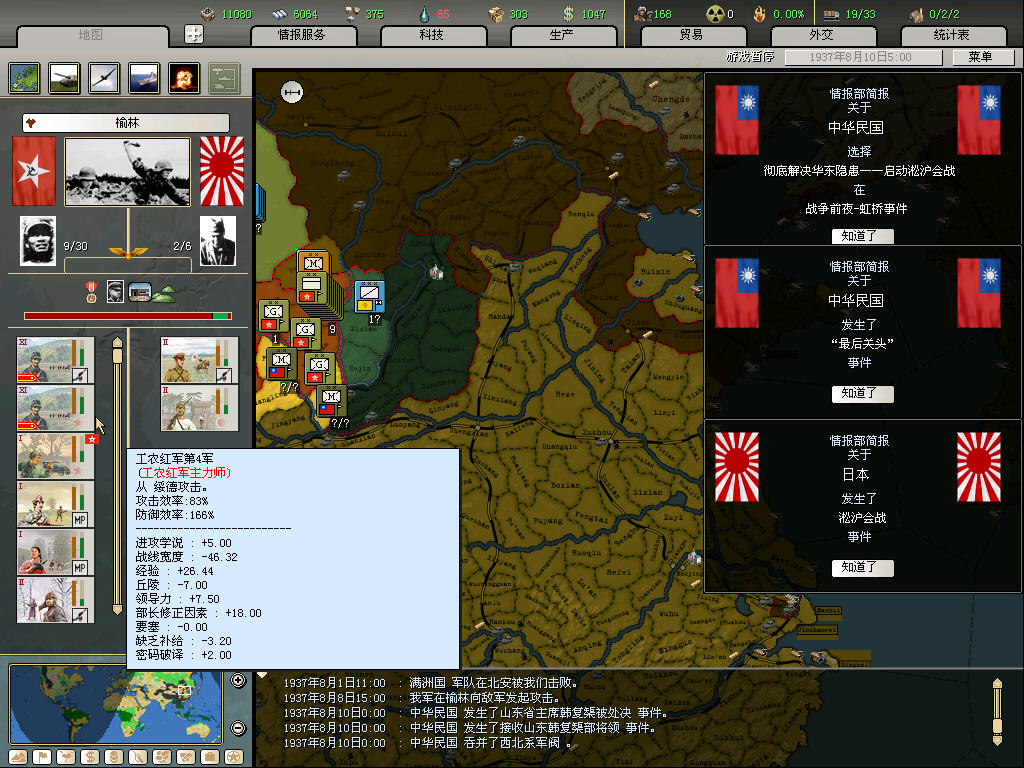
Task: Select the second attacker division with red banner
Action: coord(56,408)
